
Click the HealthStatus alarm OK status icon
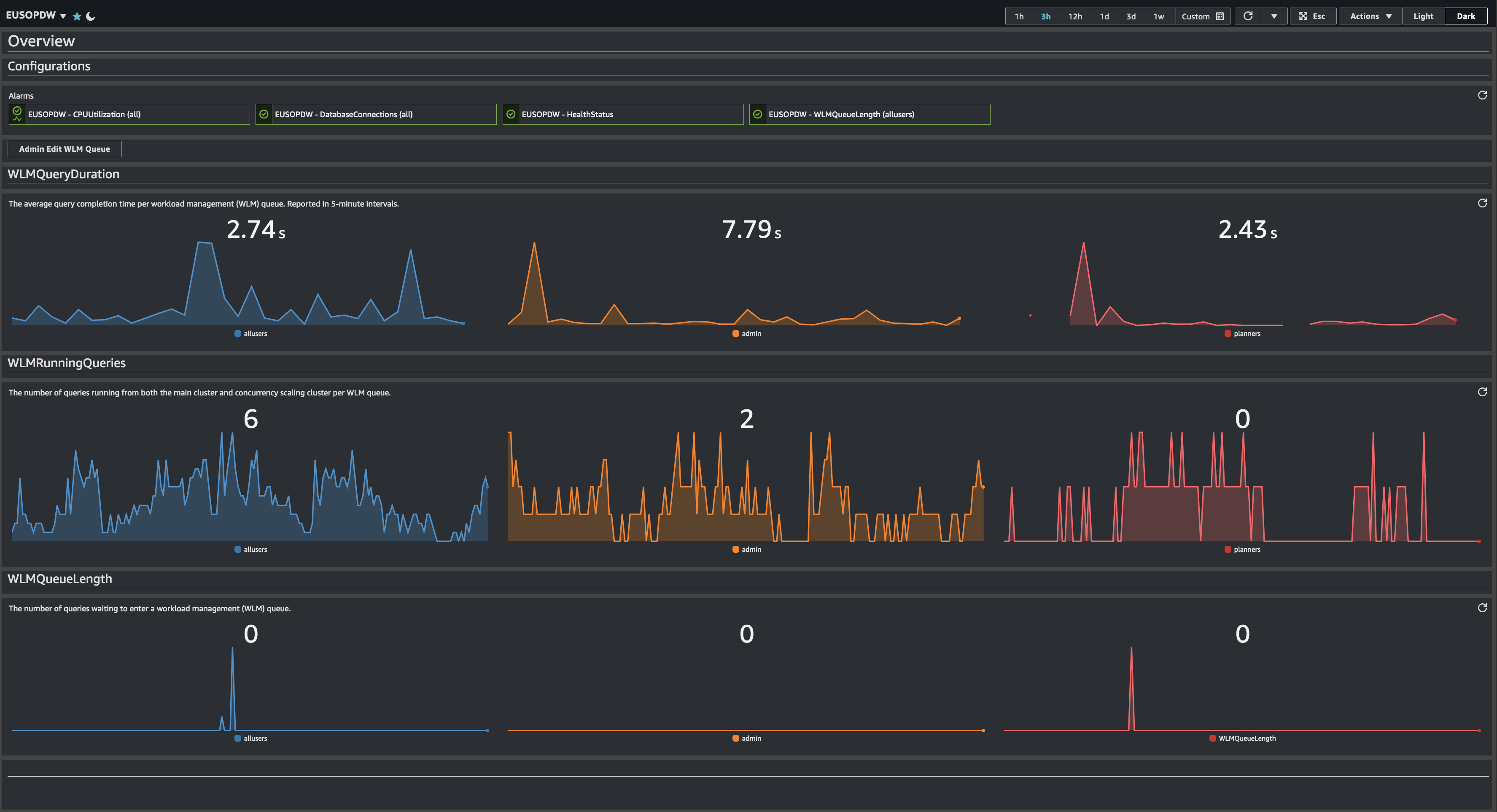tap(511, 114)
